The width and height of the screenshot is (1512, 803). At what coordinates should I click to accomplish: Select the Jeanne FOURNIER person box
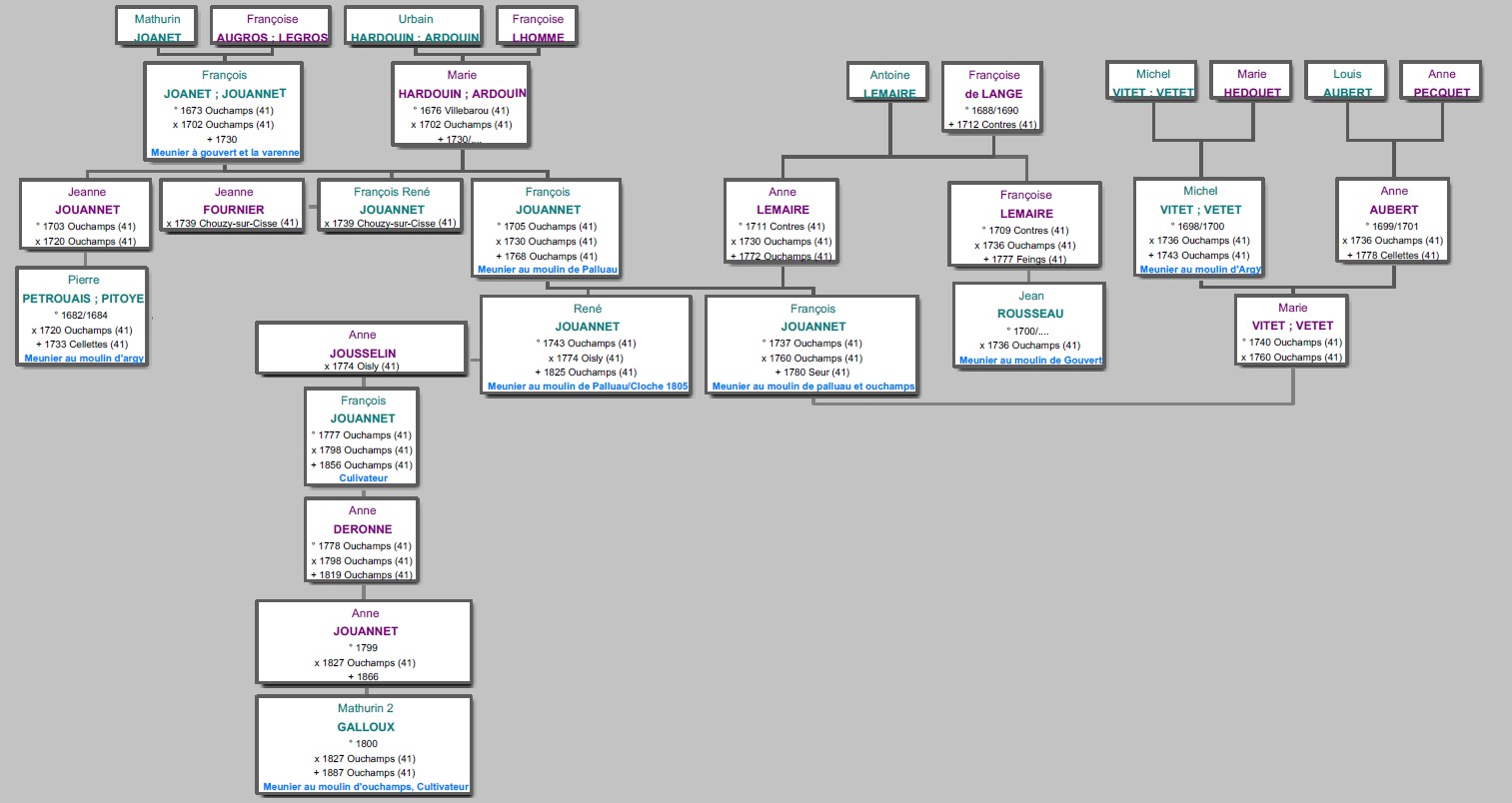click(233, 206)
